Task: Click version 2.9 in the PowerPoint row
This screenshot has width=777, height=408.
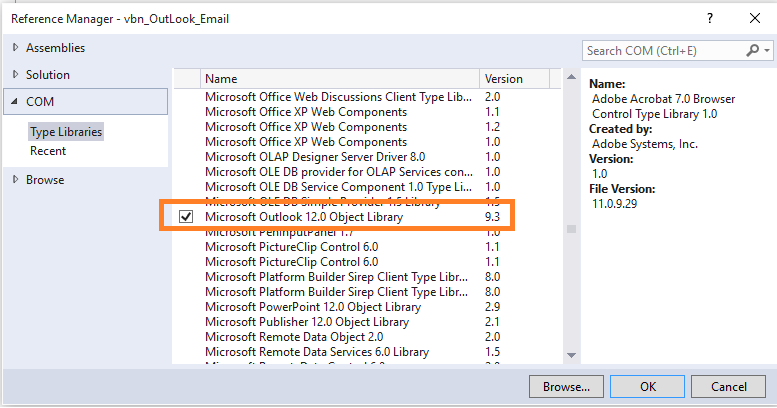Action: tap(493, 307)
